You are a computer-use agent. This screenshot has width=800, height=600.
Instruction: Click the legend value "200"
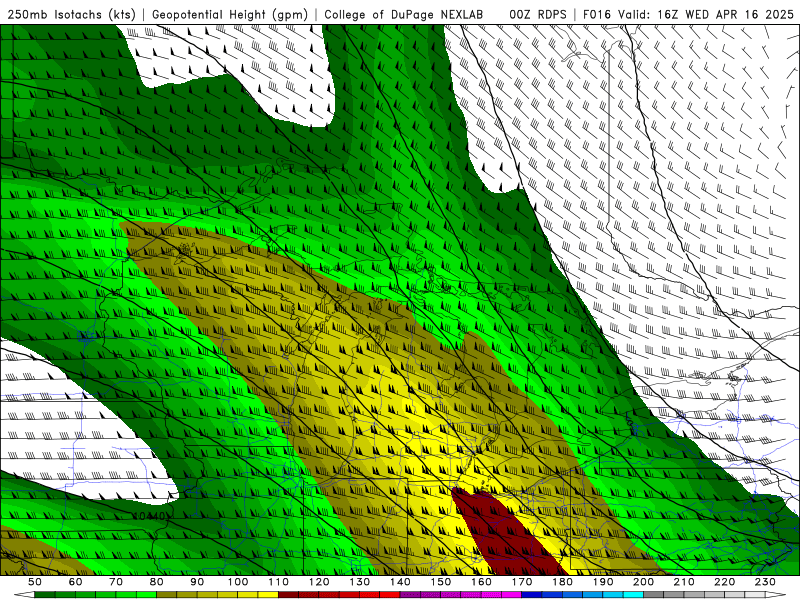coord(644,582)
